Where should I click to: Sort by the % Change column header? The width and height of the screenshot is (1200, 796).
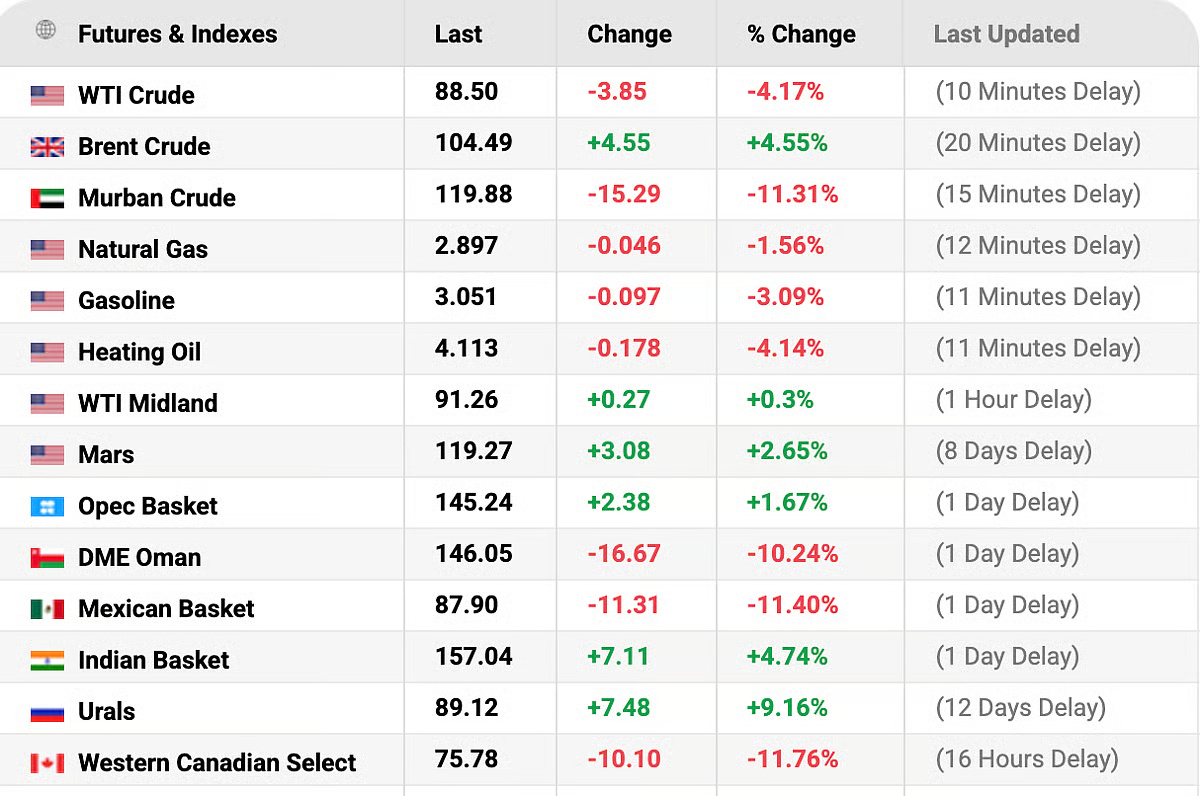coord(801,34)
